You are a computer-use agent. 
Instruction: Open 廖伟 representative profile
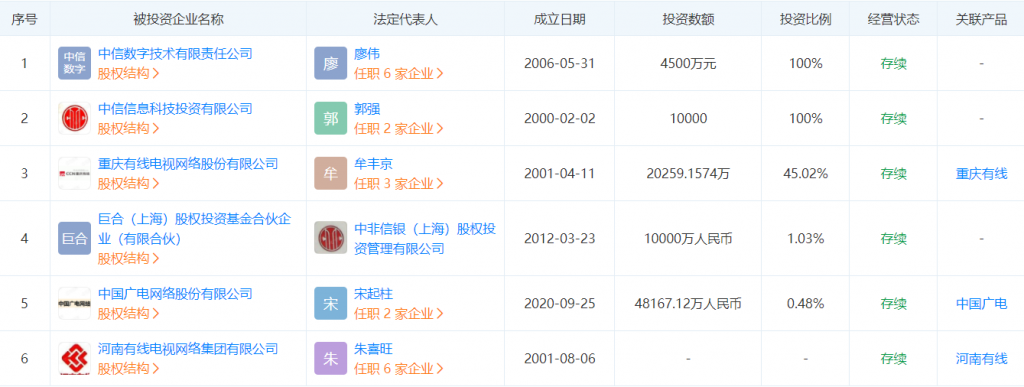(367, 54)
